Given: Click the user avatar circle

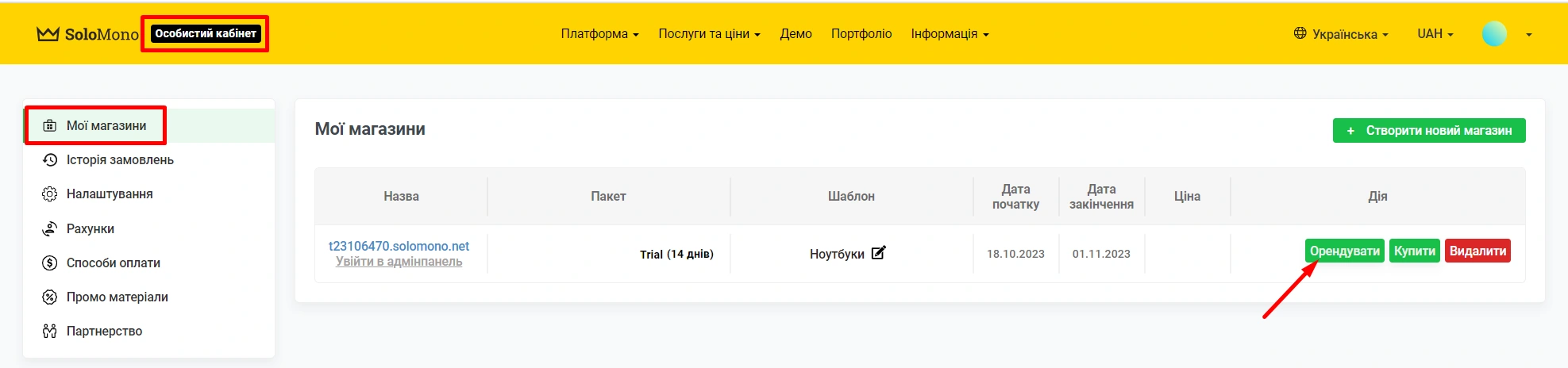Looking at the screenshot, I should 1494,33.
